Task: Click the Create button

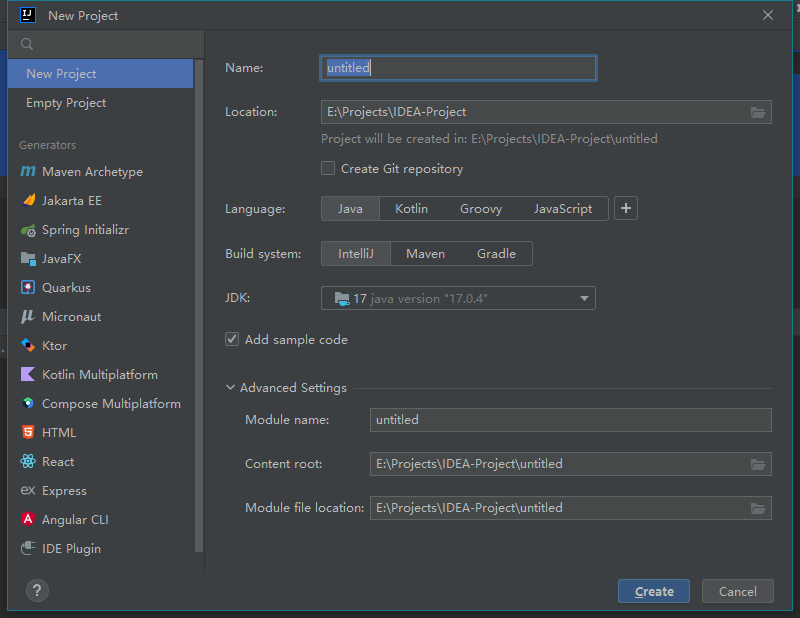Action: pos(654,591)
